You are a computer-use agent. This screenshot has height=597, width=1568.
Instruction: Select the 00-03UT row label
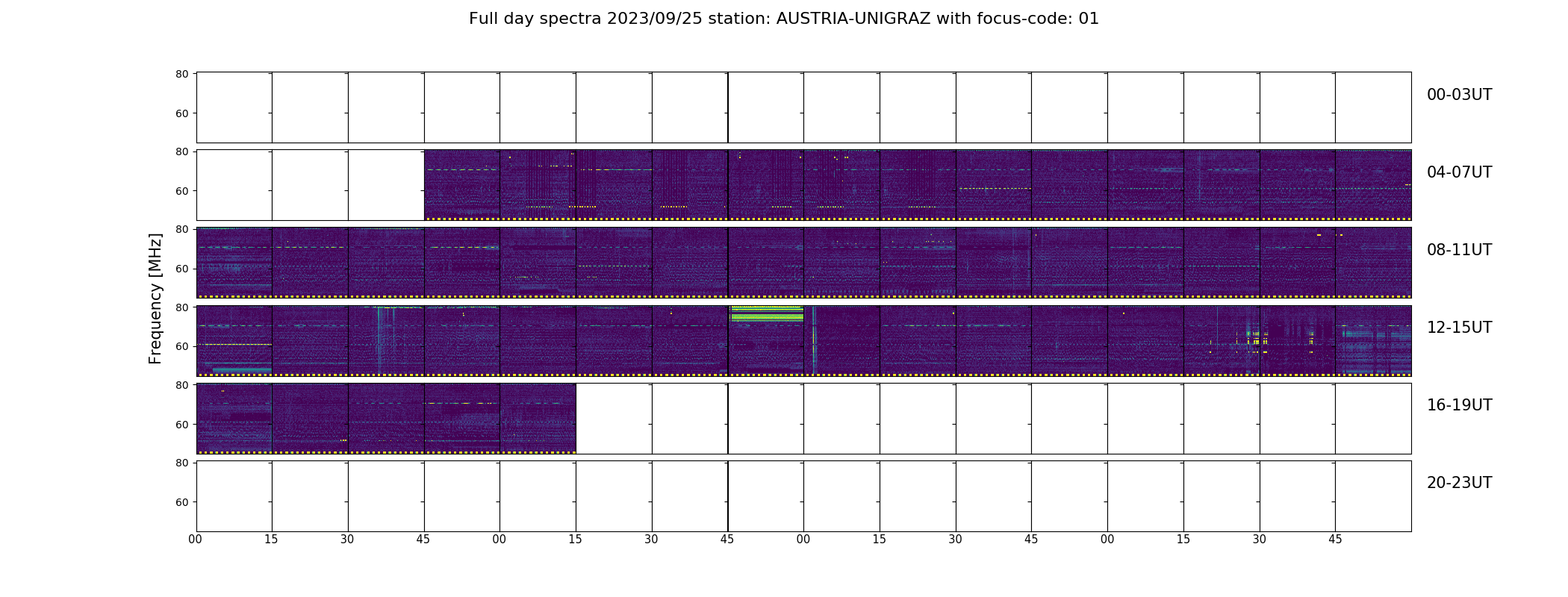(x=1459, y=95)
